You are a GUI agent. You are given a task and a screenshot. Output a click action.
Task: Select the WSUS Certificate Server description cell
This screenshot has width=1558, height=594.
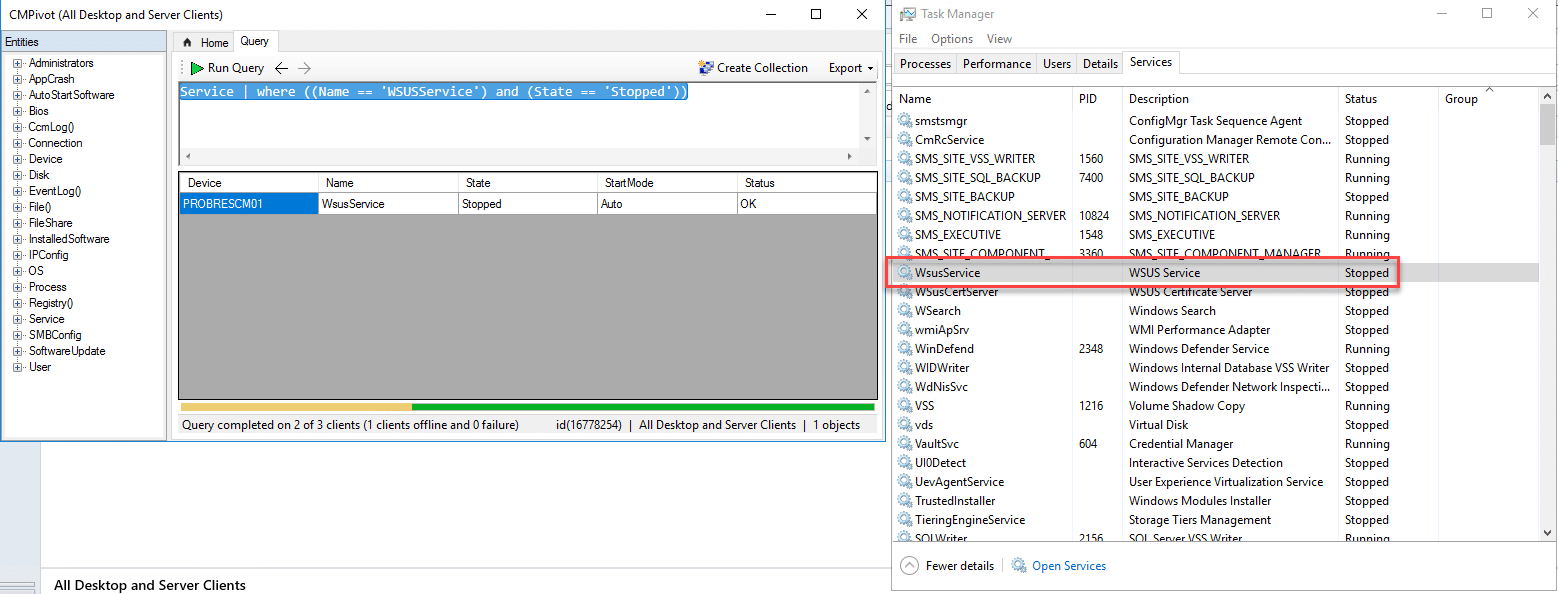point(1191,292)
